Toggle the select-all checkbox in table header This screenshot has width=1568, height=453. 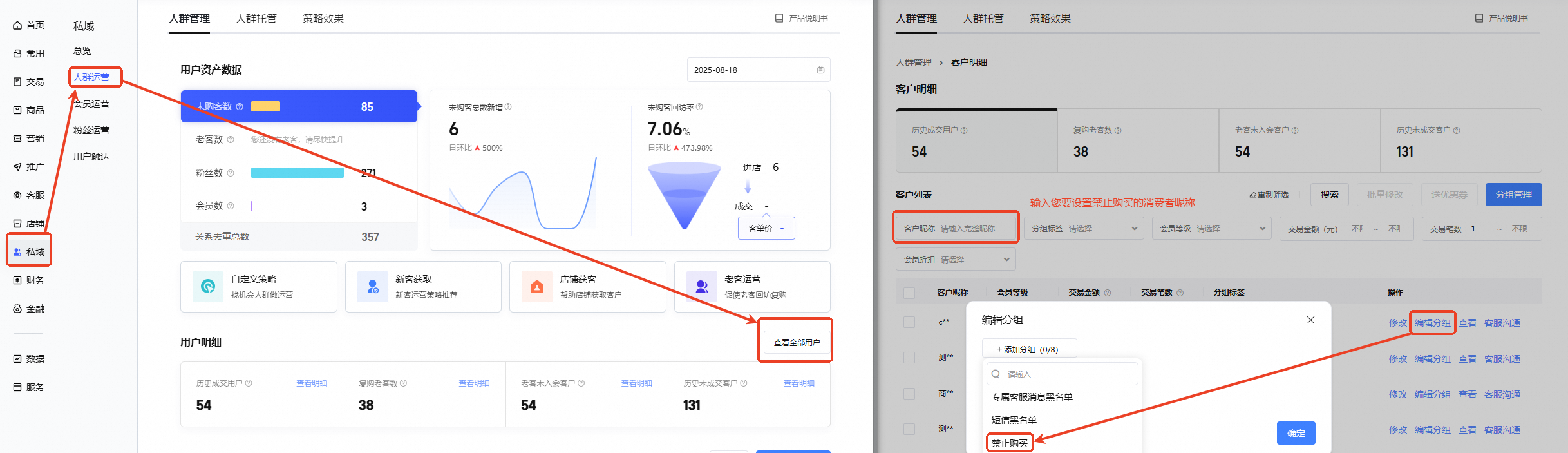[x=909, y=293]
